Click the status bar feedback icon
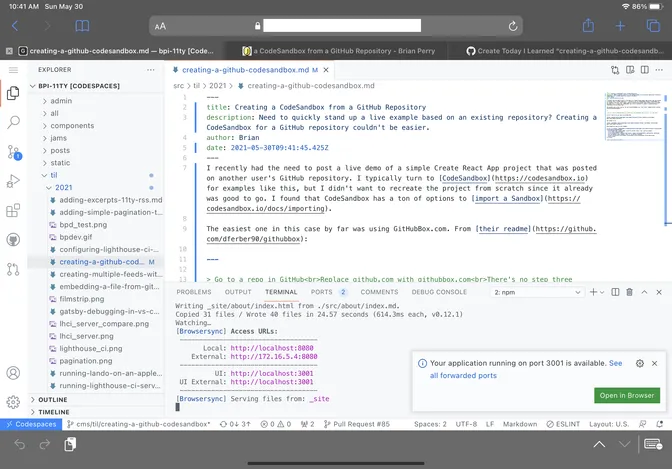This screenshot has width=672, height=469. tap(642, 424)
